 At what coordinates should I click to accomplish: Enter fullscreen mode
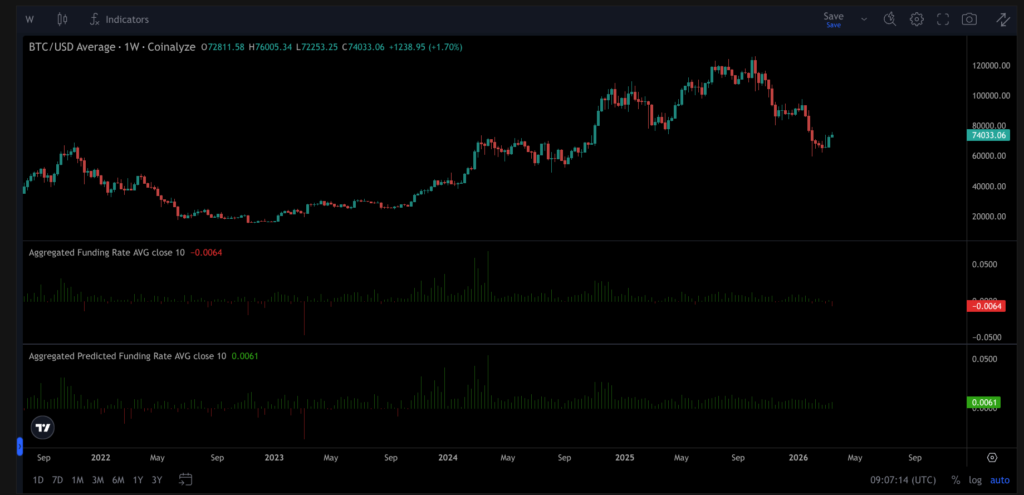pos(942,19)
